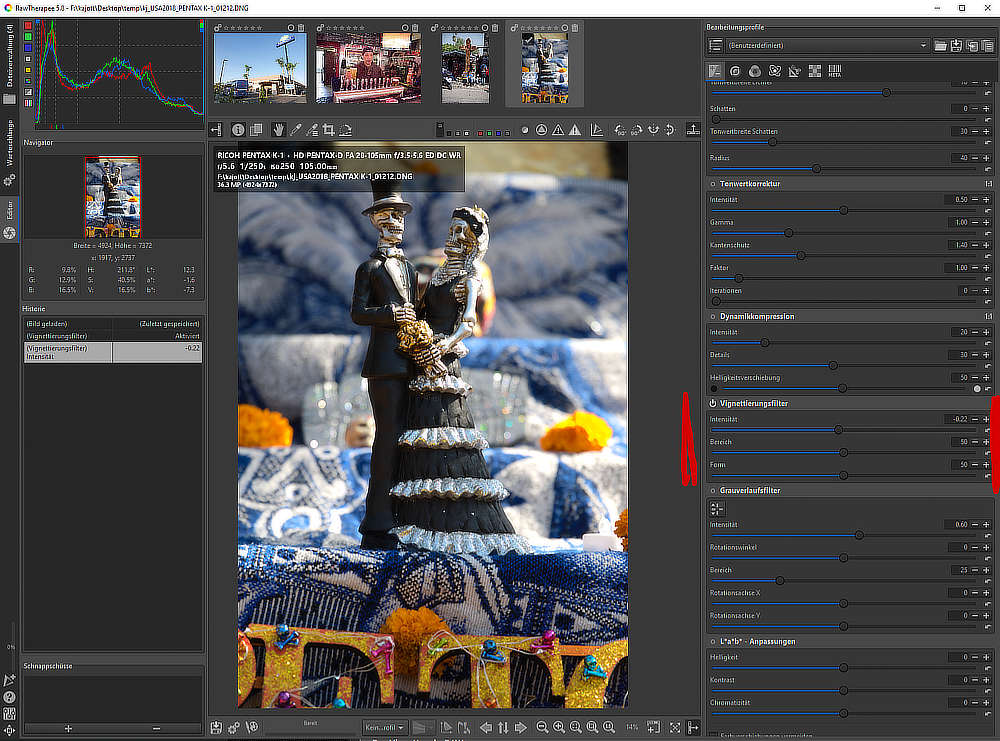
Task: Toggle the Vignettierungsfilter power button
Action: [714, 403]
